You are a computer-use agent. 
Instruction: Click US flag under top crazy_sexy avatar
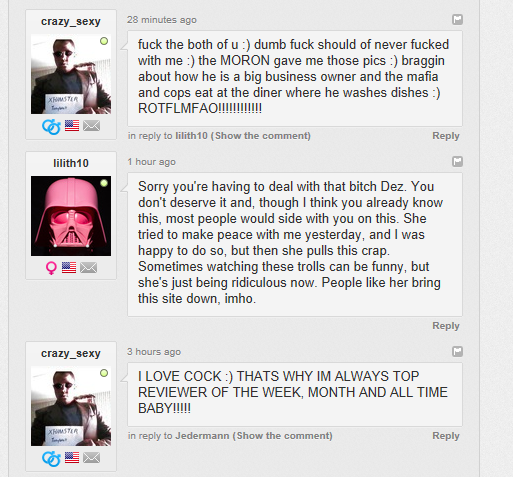coord(72,125)
